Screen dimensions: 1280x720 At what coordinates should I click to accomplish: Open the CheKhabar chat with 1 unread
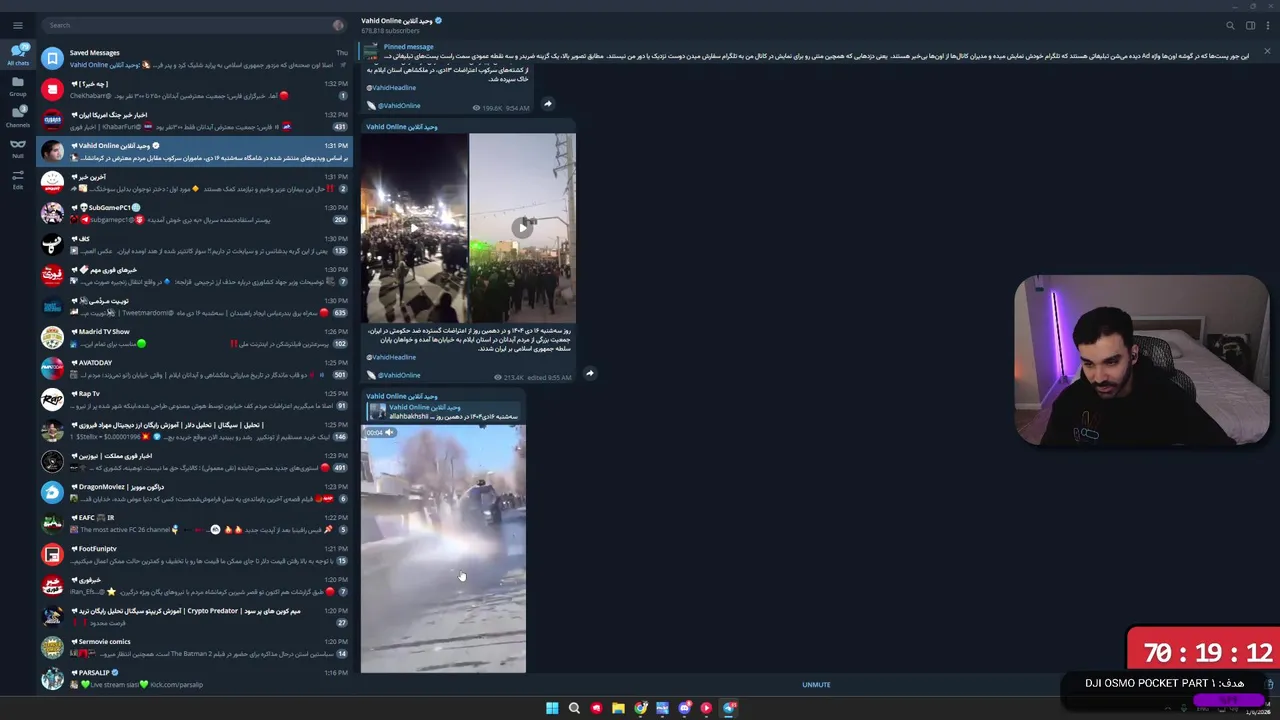[195, 89]
